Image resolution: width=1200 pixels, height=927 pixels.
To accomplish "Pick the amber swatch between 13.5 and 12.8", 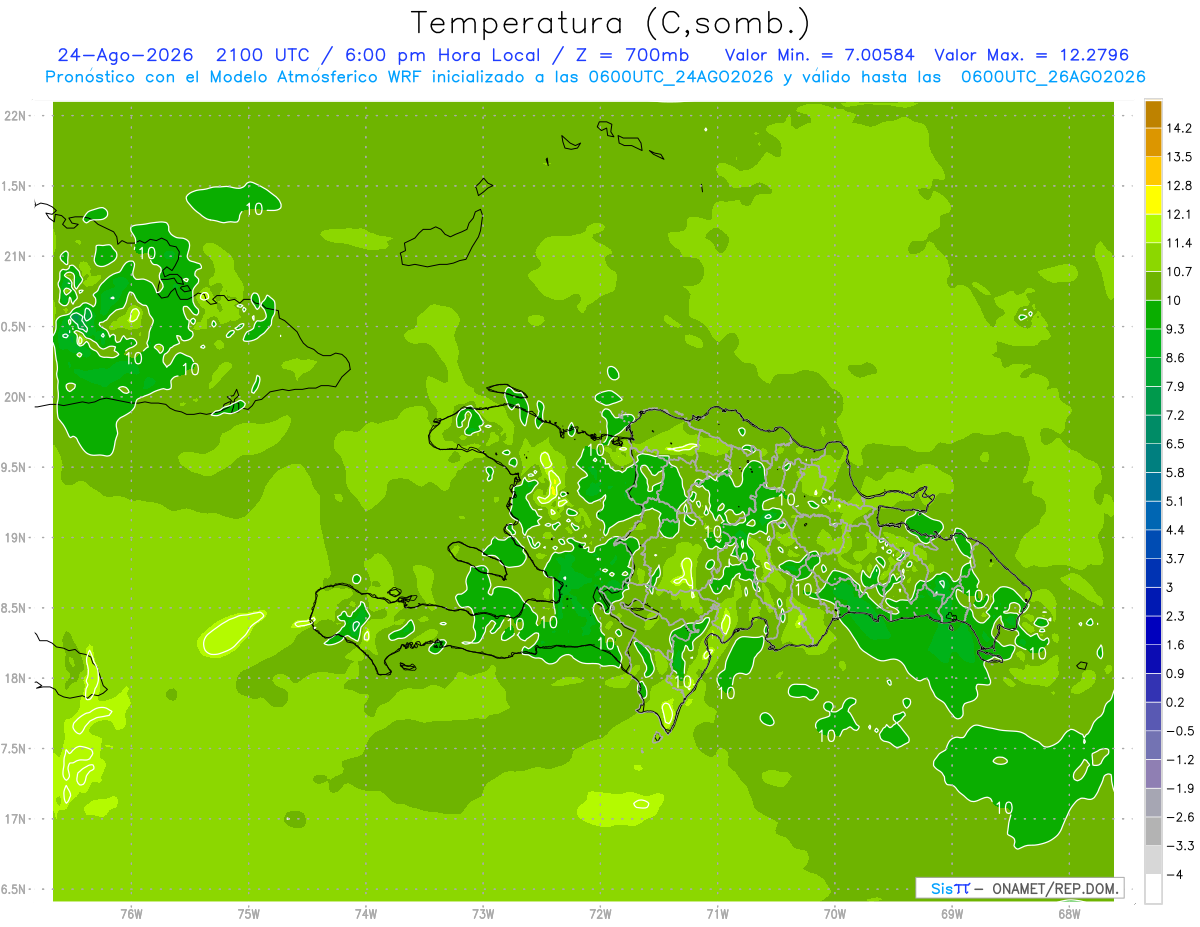I will (1153, 171).
